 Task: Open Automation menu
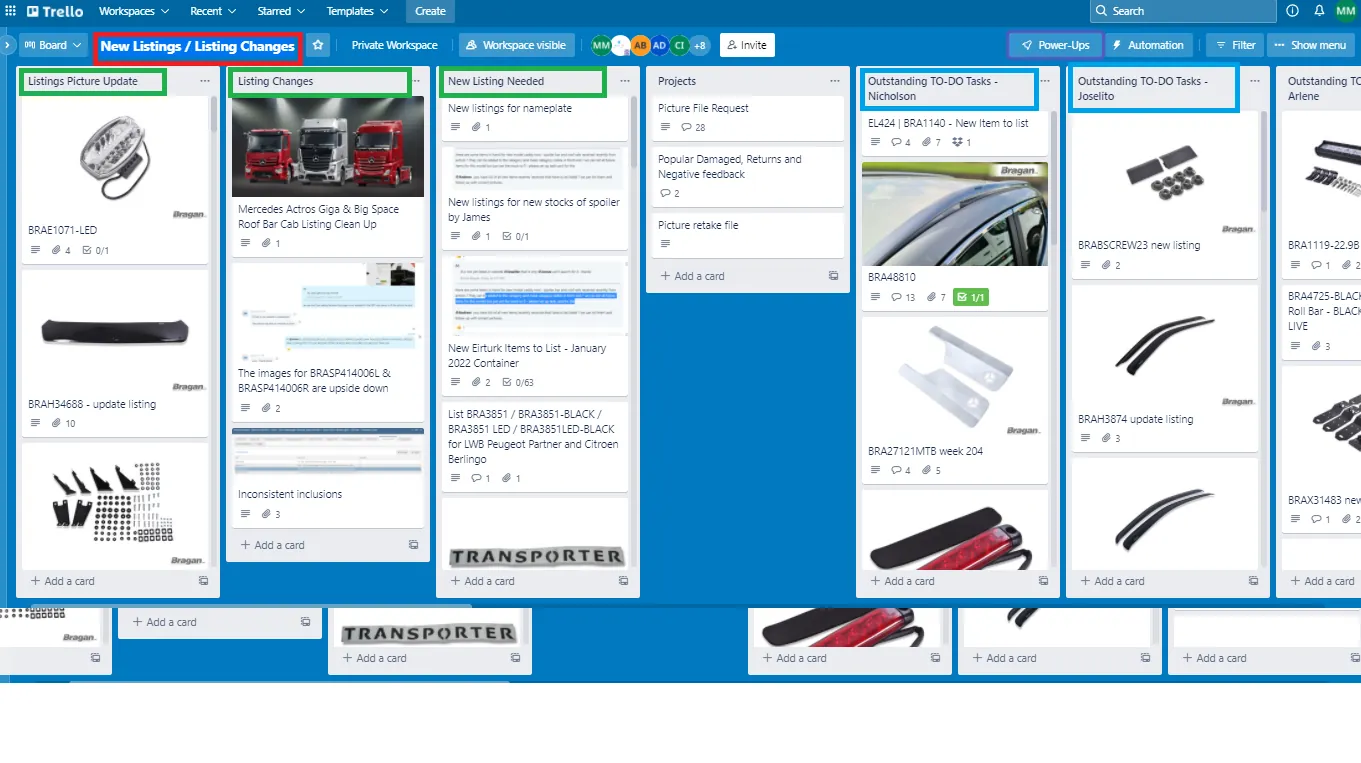(x=1148, y=45)
